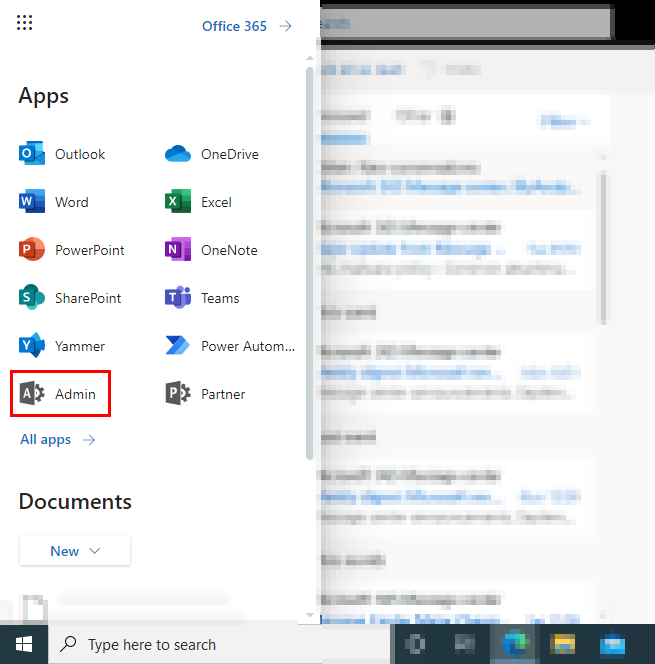Launch the Power Automate app
The height and width of the screenshot is (664, 655).
click(x=230, y=346)
